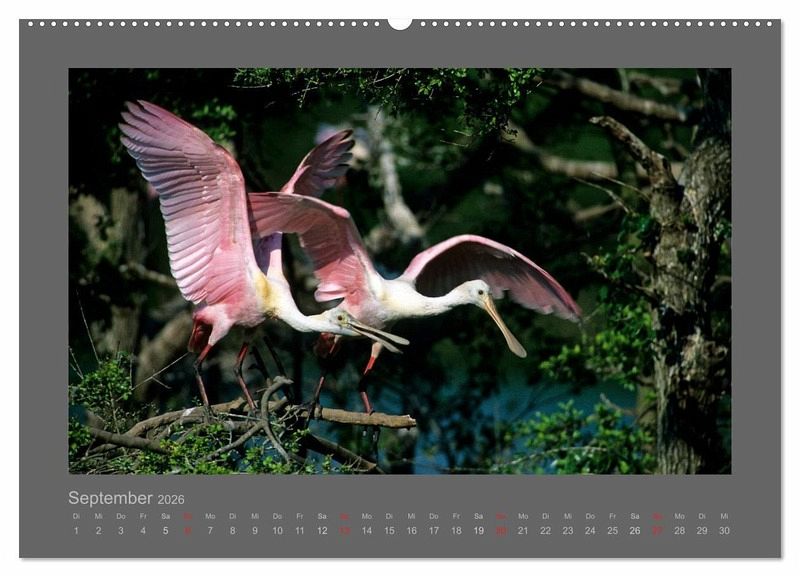Select date 1 in the calendar

pos(76,530)
